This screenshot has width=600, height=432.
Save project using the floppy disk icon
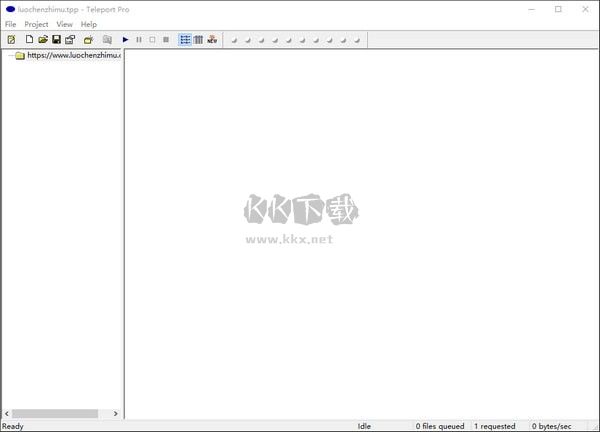click(x=57, y=39)
